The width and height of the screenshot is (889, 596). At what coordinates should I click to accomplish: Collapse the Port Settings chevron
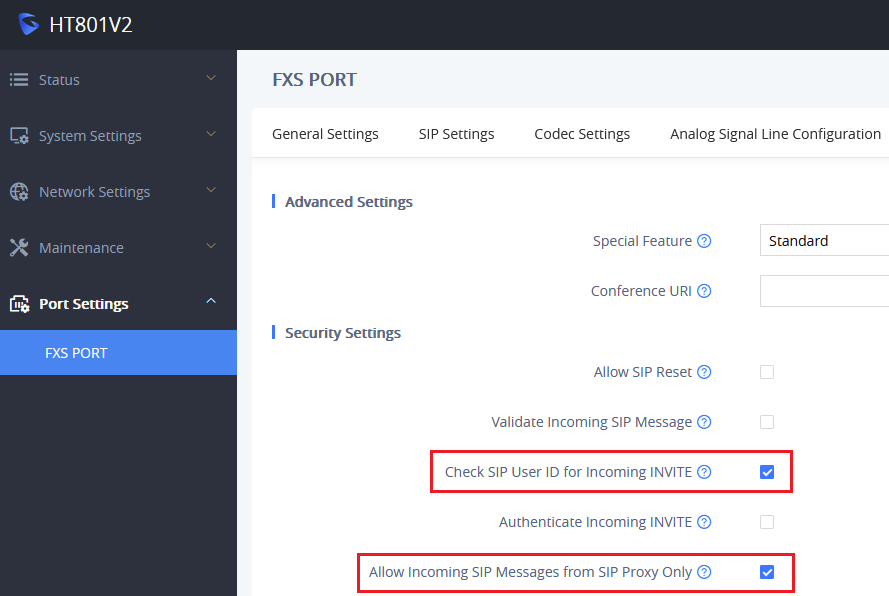click(211, 301)
